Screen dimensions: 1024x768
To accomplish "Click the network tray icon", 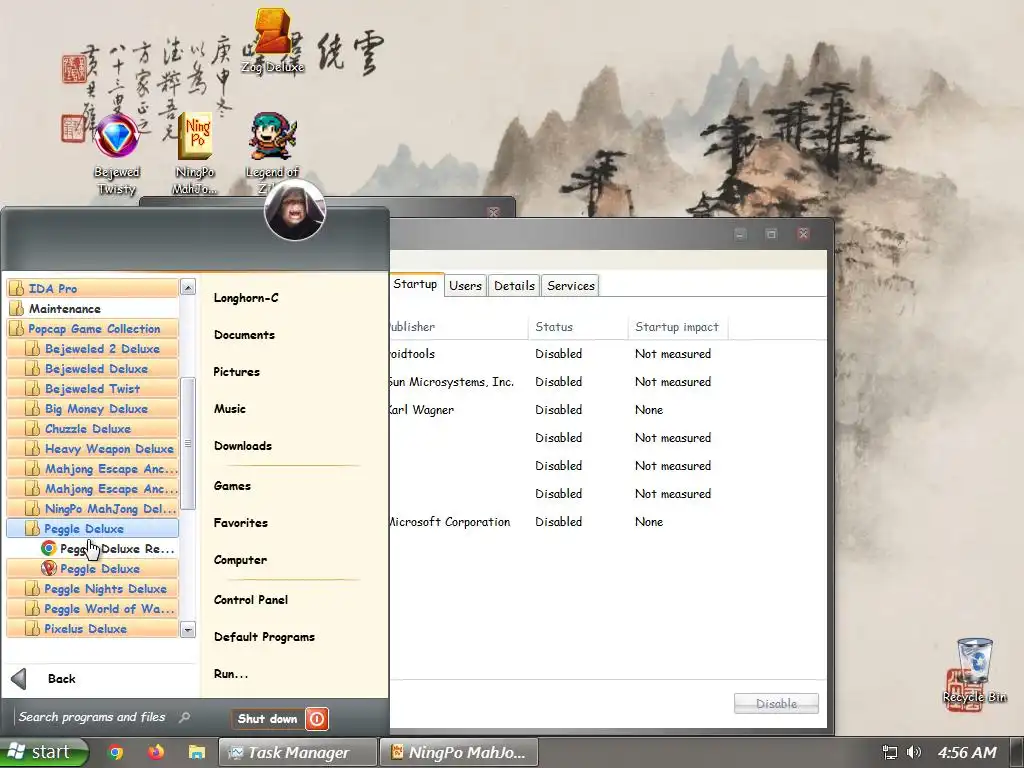I will tap(889, 752).
